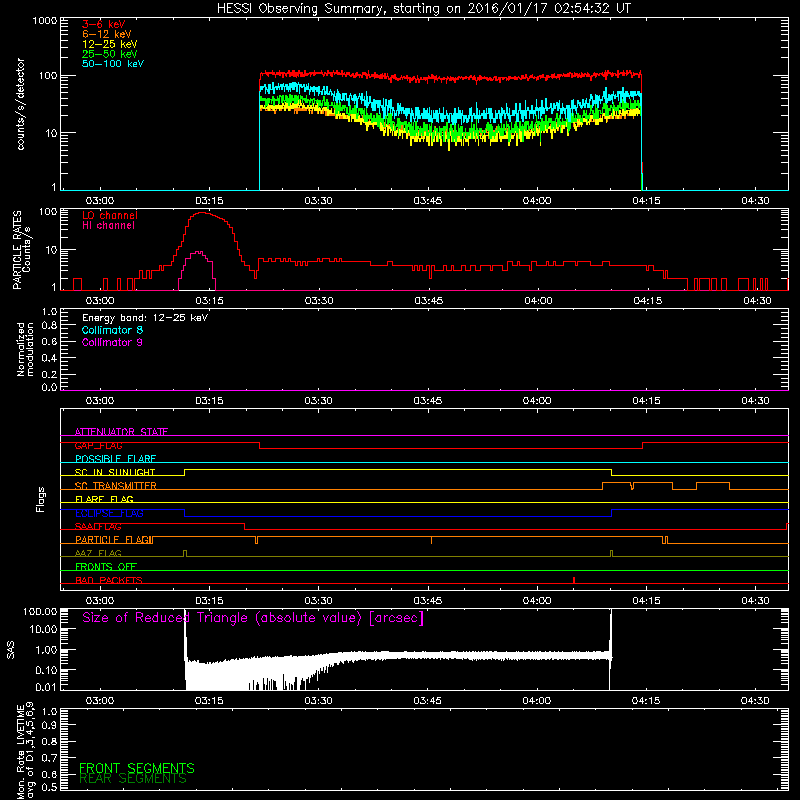Viewport: 800px width, 800px height.
Task: Click Size of Reduced Triangle title text
Action: (x=253, y=618)
